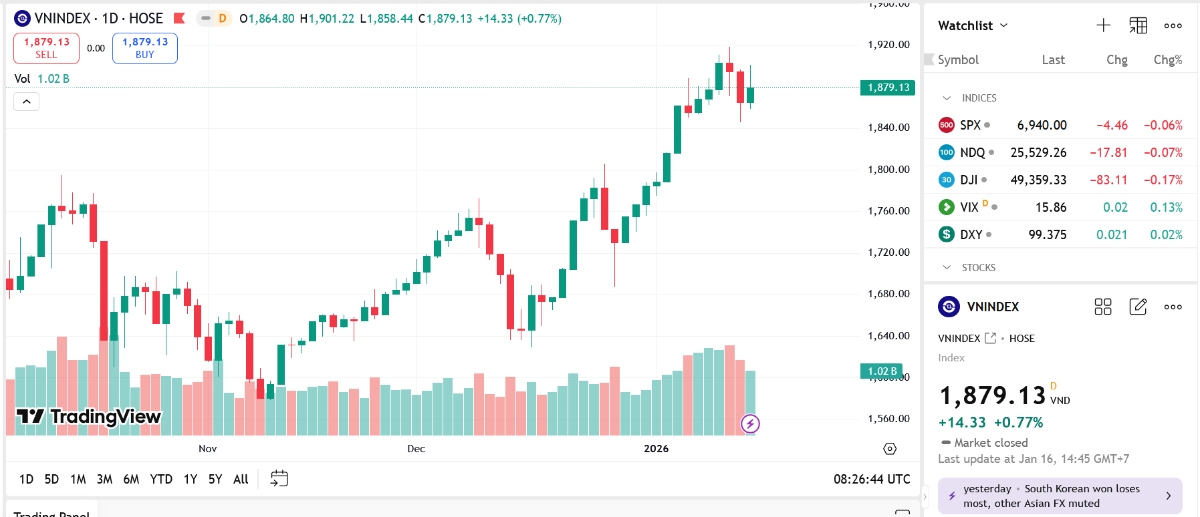Image resolution: width=1200 pixels, height=517 pixels.
Task: Toggle the market status D indicator pill
Action: click(213, 19)
